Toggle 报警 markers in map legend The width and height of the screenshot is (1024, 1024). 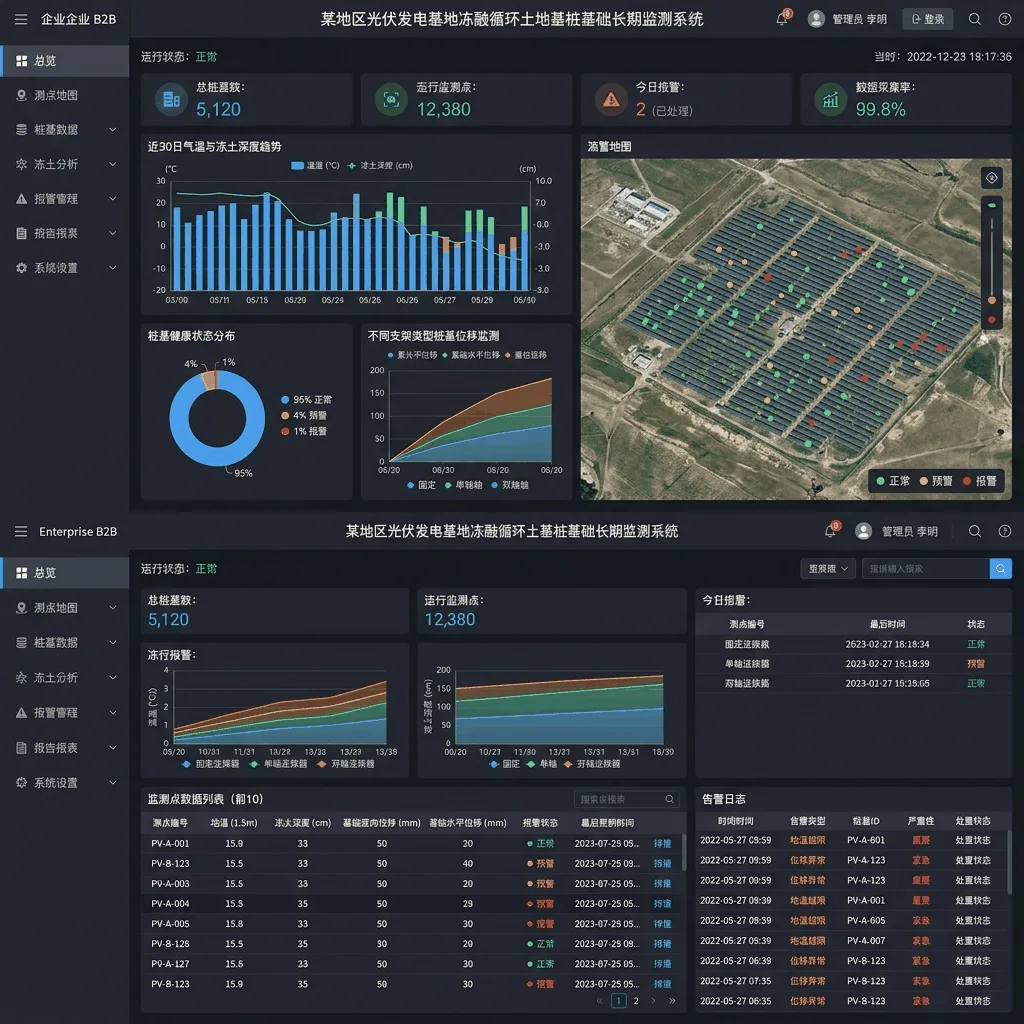pyautogui.click(x=980, y=481)
